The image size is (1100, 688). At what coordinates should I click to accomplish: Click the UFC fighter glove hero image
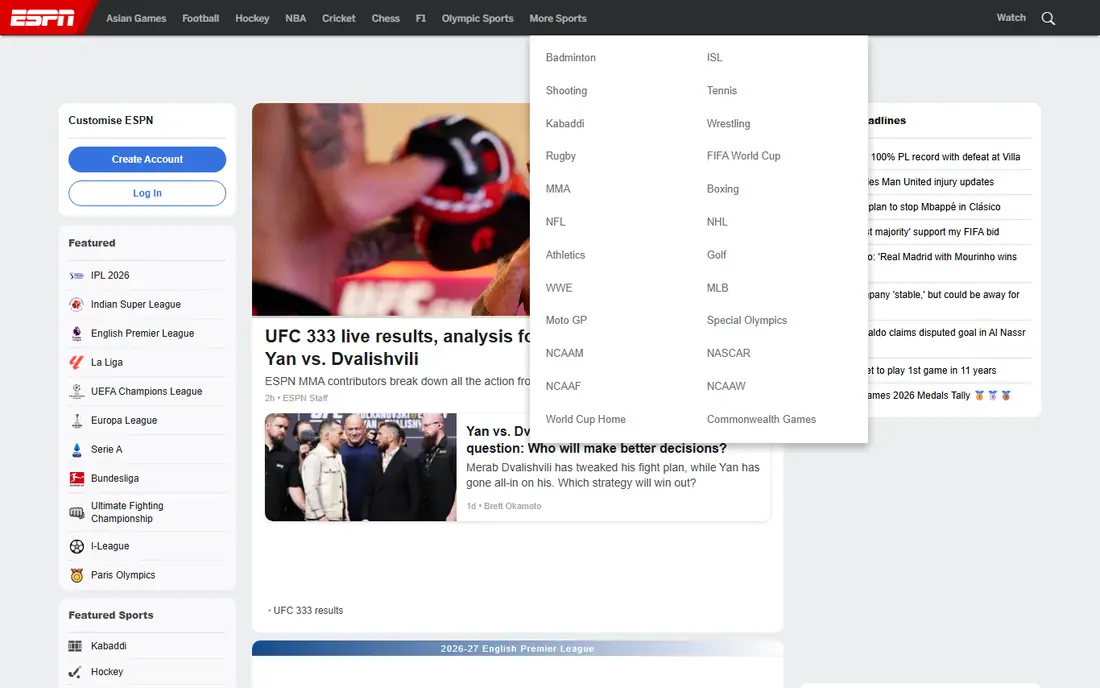(x=391, y=210)
